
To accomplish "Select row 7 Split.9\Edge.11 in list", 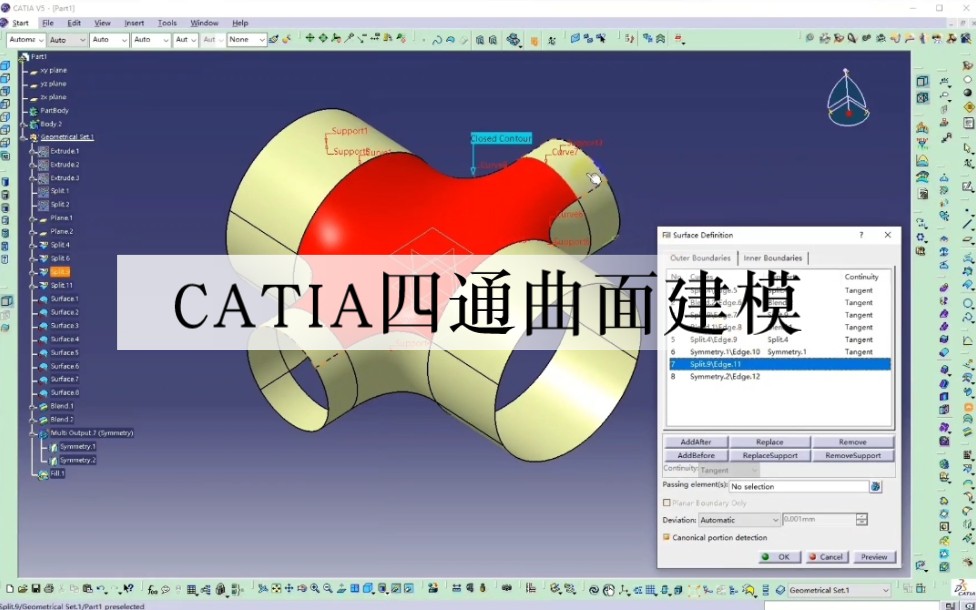I will click(779, 364).
